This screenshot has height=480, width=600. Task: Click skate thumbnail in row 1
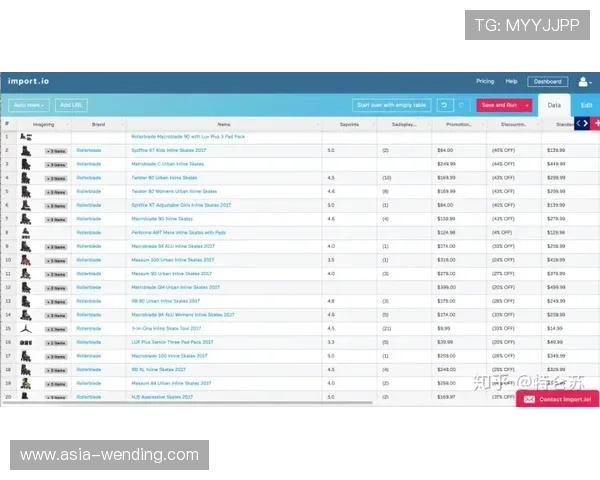click(x=26, y=137)
